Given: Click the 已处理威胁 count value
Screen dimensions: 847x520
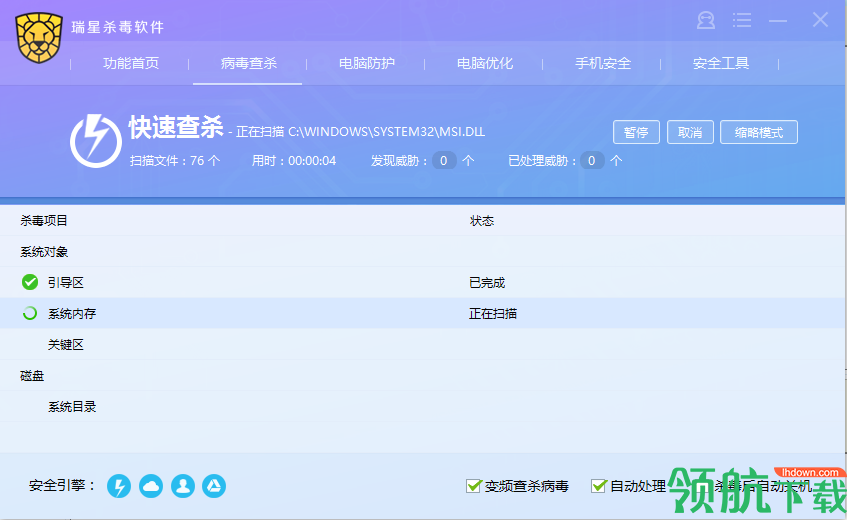Looking at the screenshot, I should pos(591,160).
